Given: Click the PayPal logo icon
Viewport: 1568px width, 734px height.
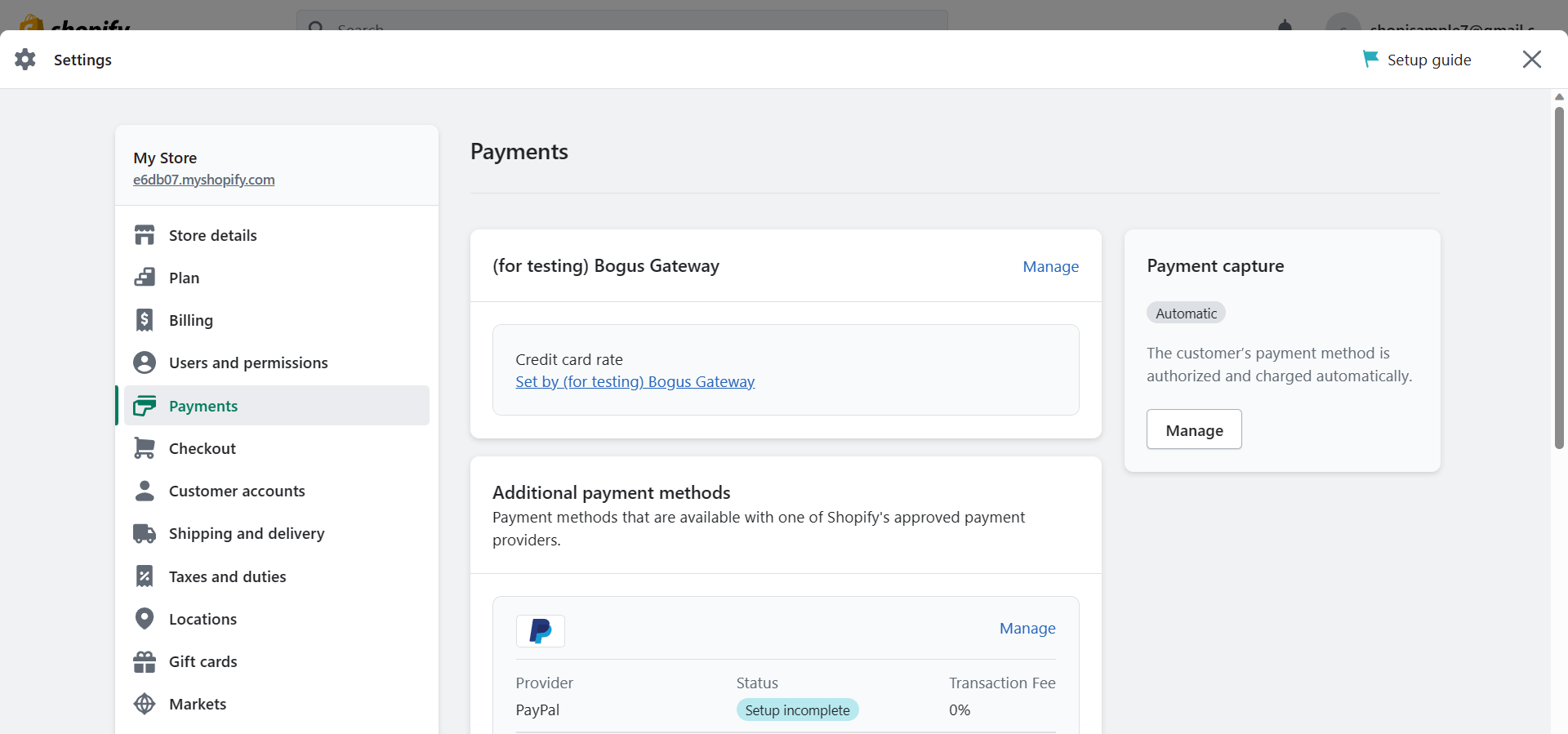Looking at the screenshot, I should tap(541, 631).
